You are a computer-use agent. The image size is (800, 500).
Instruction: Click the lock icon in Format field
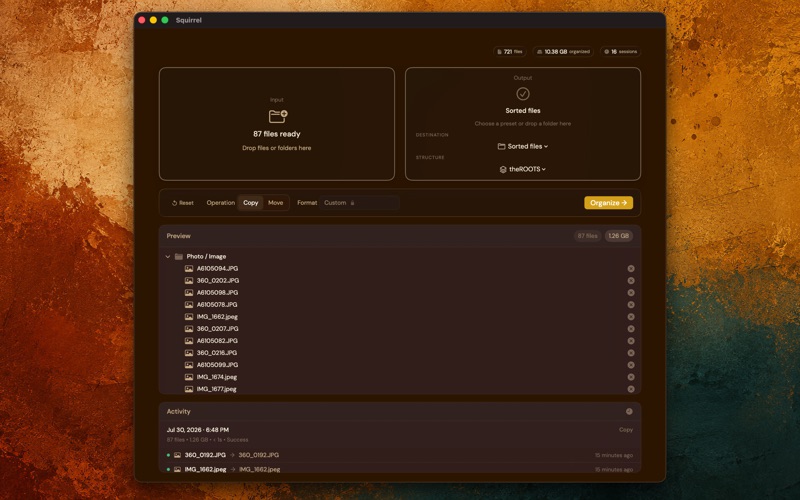point(352,203)
